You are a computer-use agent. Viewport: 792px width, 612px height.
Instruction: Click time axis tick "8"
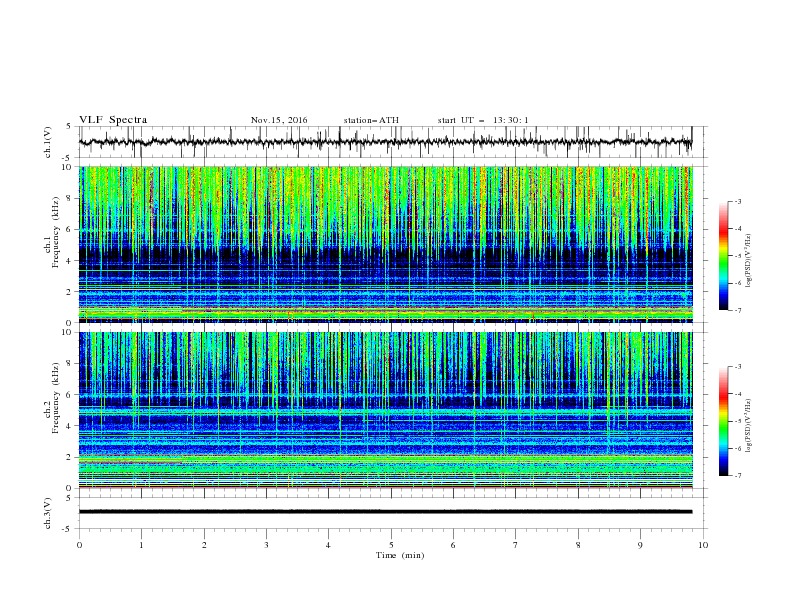[578, 545]
